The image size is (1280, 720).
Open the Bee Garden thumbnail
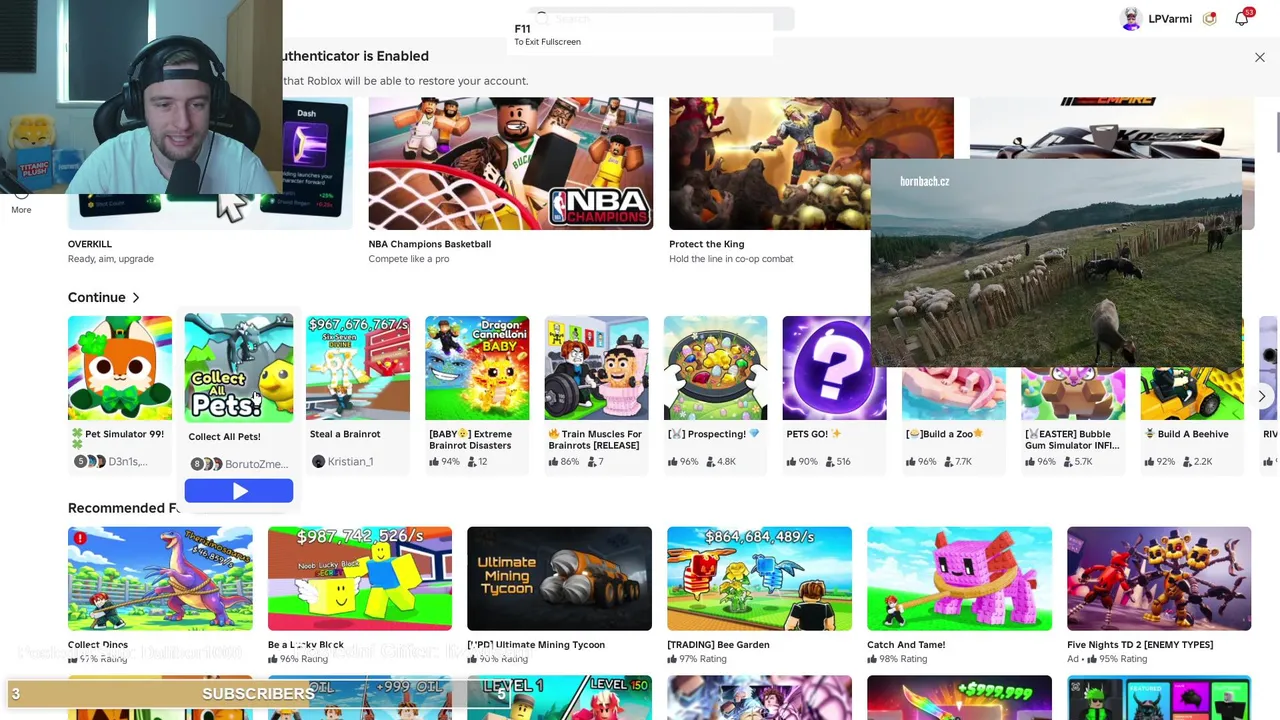click(x=759, y=579)
